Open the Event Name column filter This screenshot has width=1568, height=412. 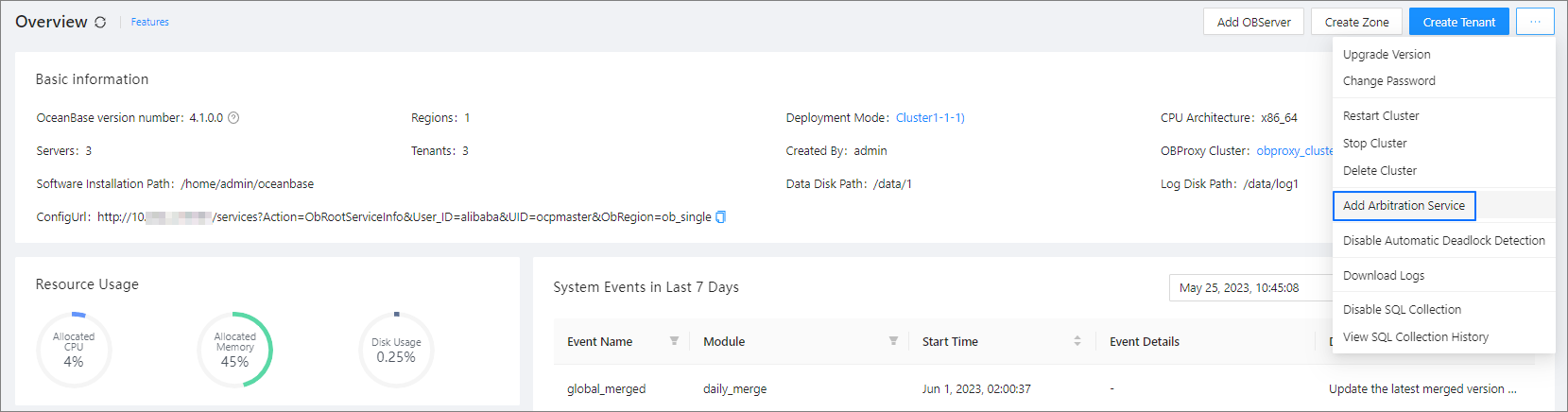coord(674,341)
